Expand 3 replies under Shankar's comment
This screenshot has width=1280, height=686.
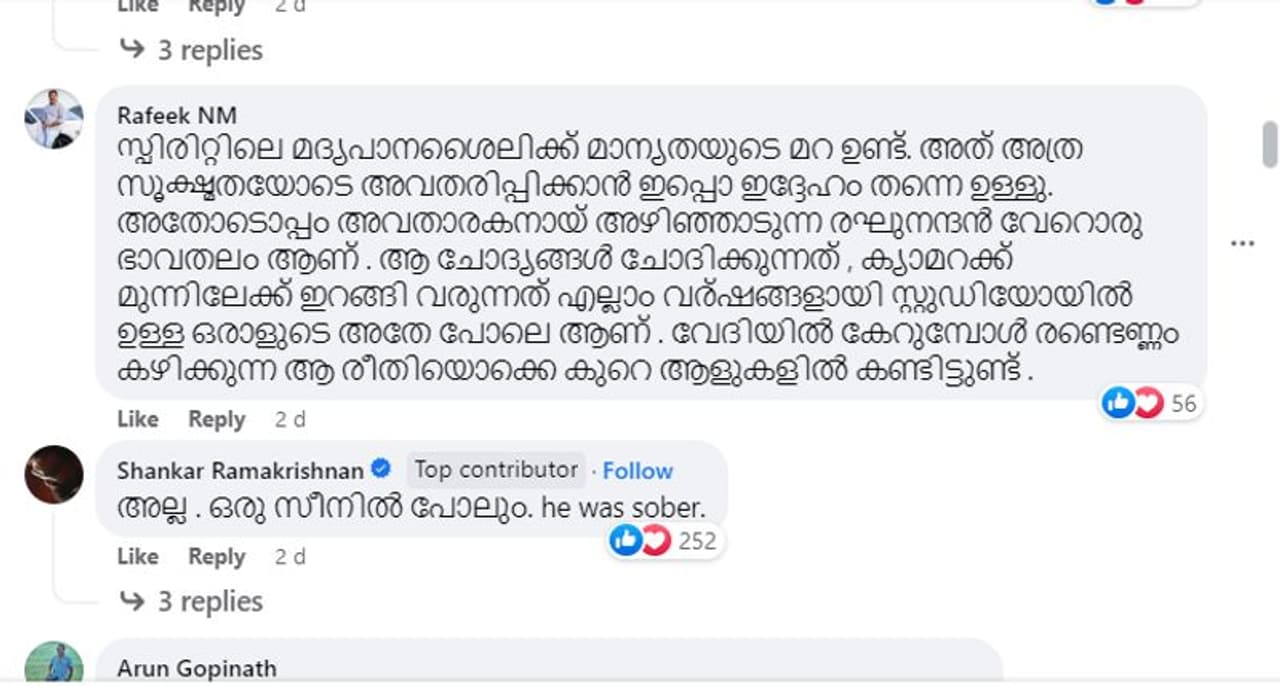pos(191,601)
